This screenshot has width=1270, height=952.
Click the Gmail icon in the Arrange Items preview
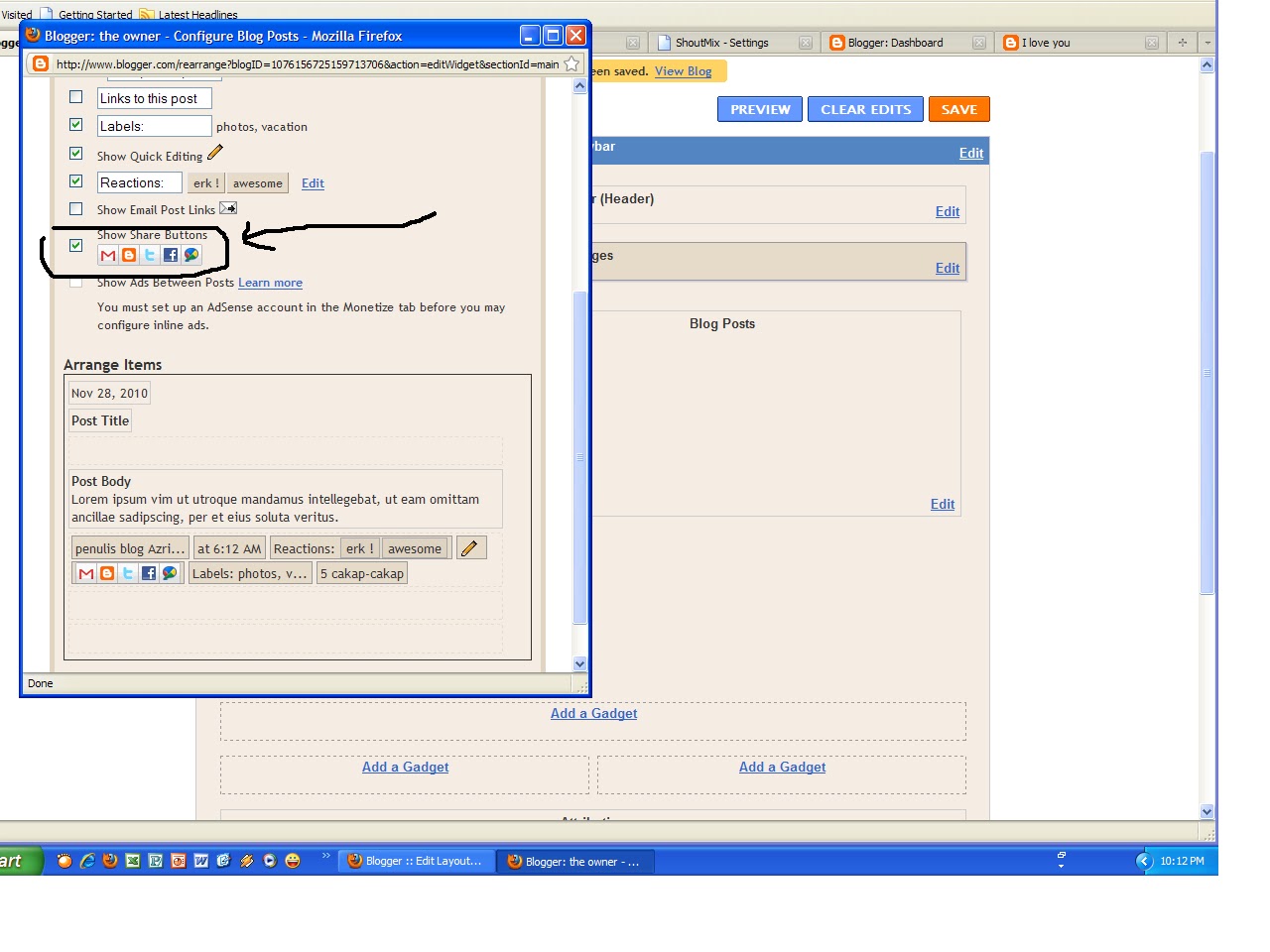click(86, 573)
